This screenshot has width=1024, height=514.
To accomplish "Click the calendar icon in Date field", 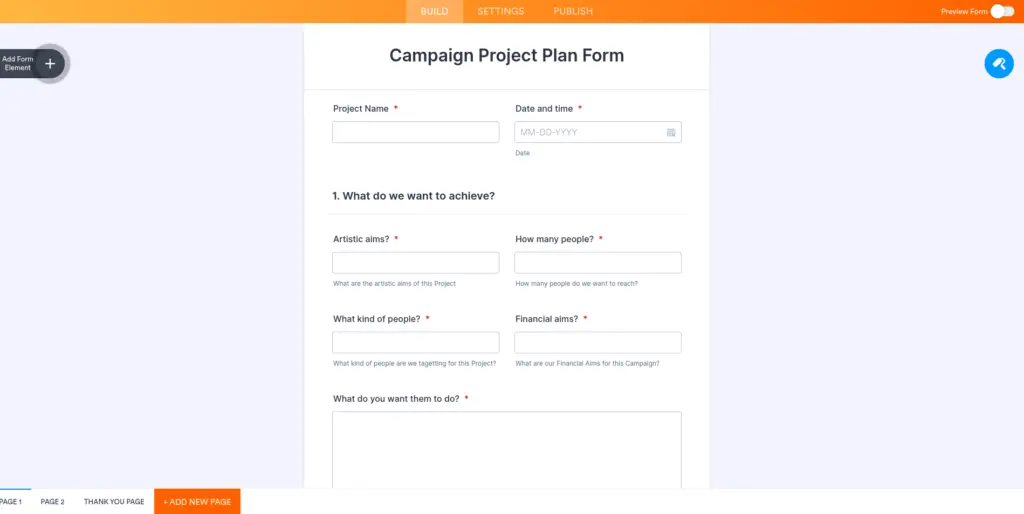I will (671, 133).
